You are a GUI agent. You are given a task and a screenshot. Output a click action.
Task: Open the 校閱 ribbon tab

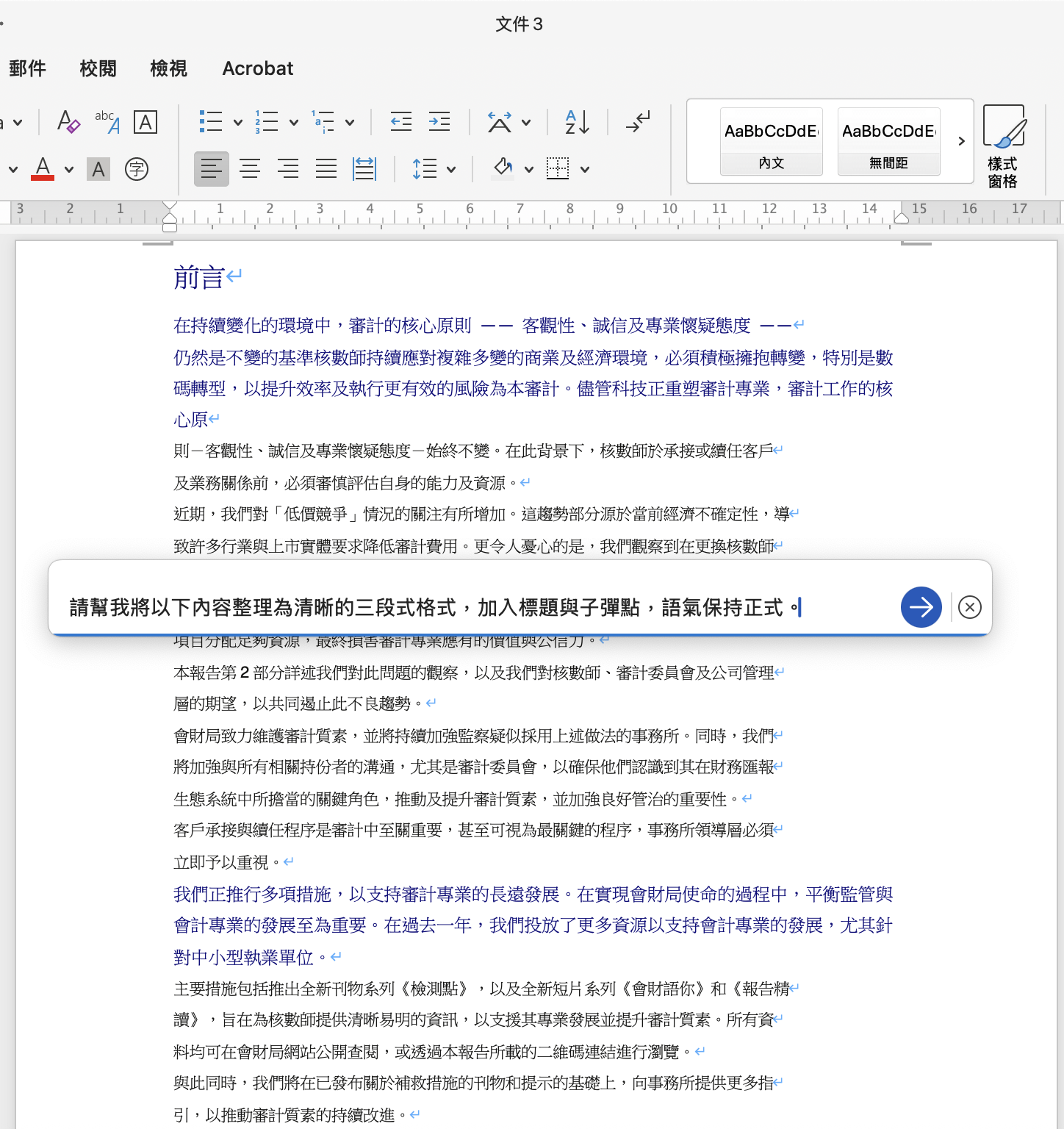click(x=98, y=68)
